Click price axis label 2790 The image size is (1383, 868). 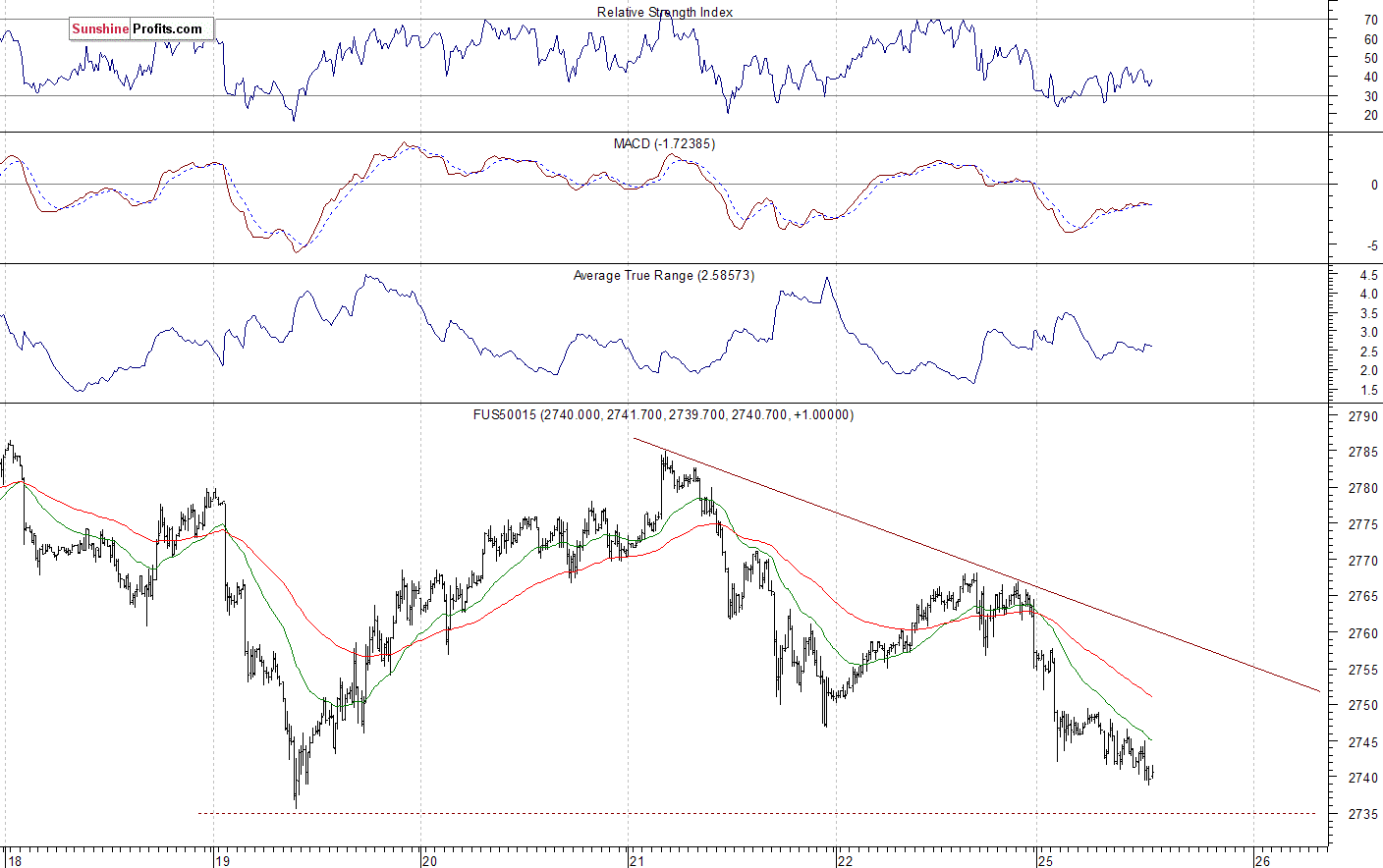1363,416
